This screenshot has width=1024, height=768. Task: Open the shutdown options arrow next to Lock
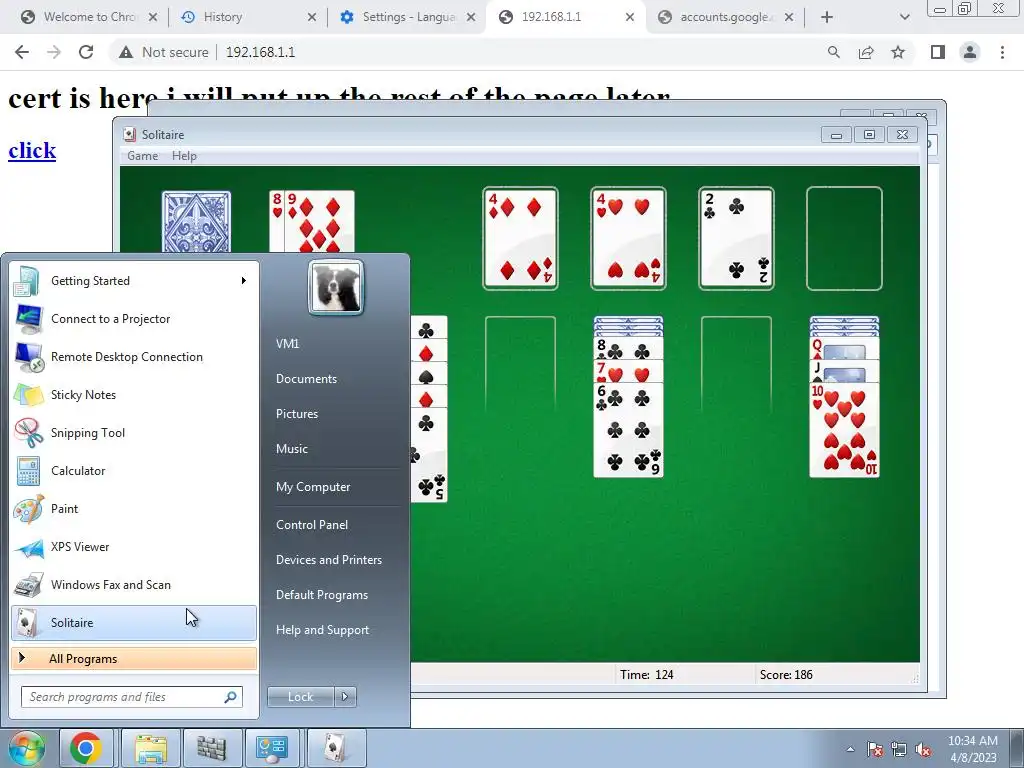tap(345, 697)
